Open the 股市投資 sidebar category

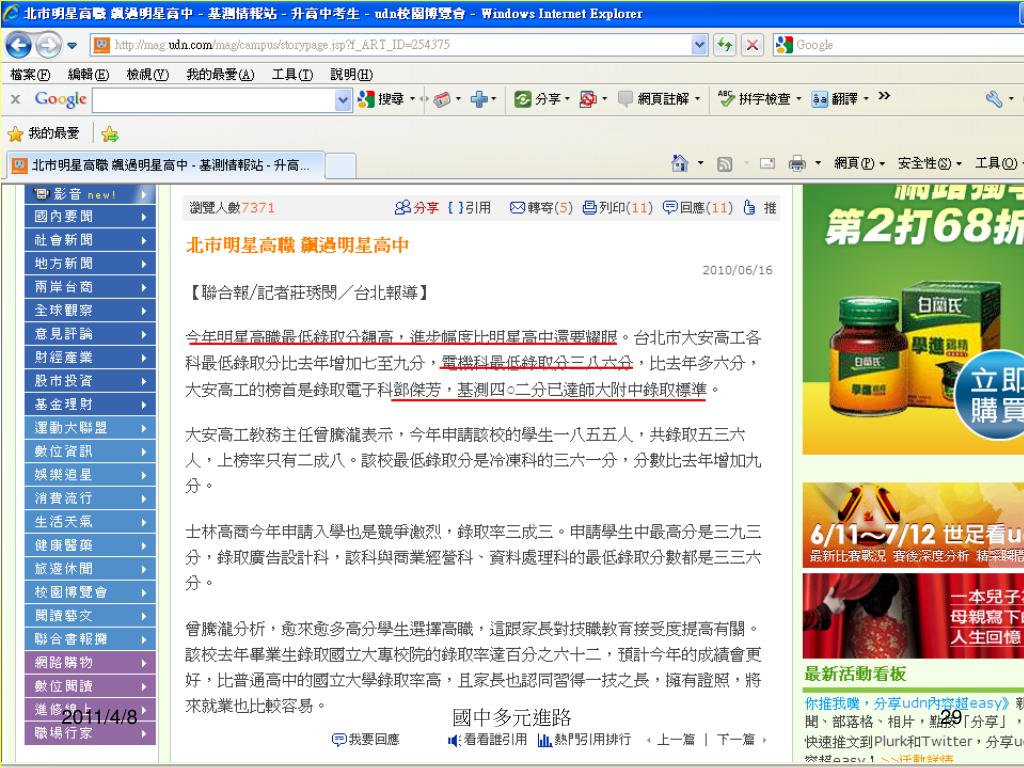click(x=90, y=381)
